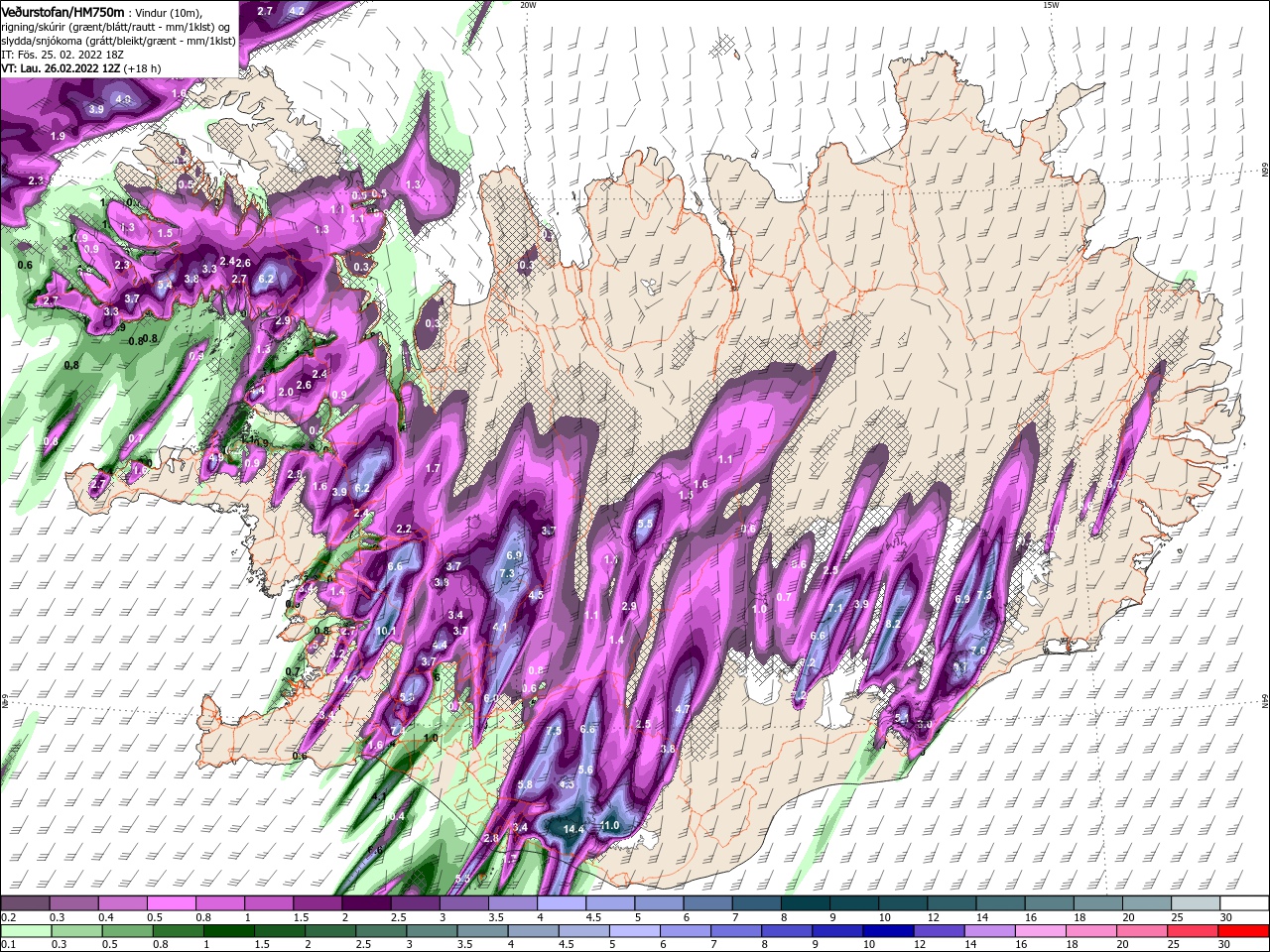The width and height of the screenshot is (1270, 952).
Task: Pick the pale grey snow swatch between 25 and 30
Action: tap(1197, 904)
